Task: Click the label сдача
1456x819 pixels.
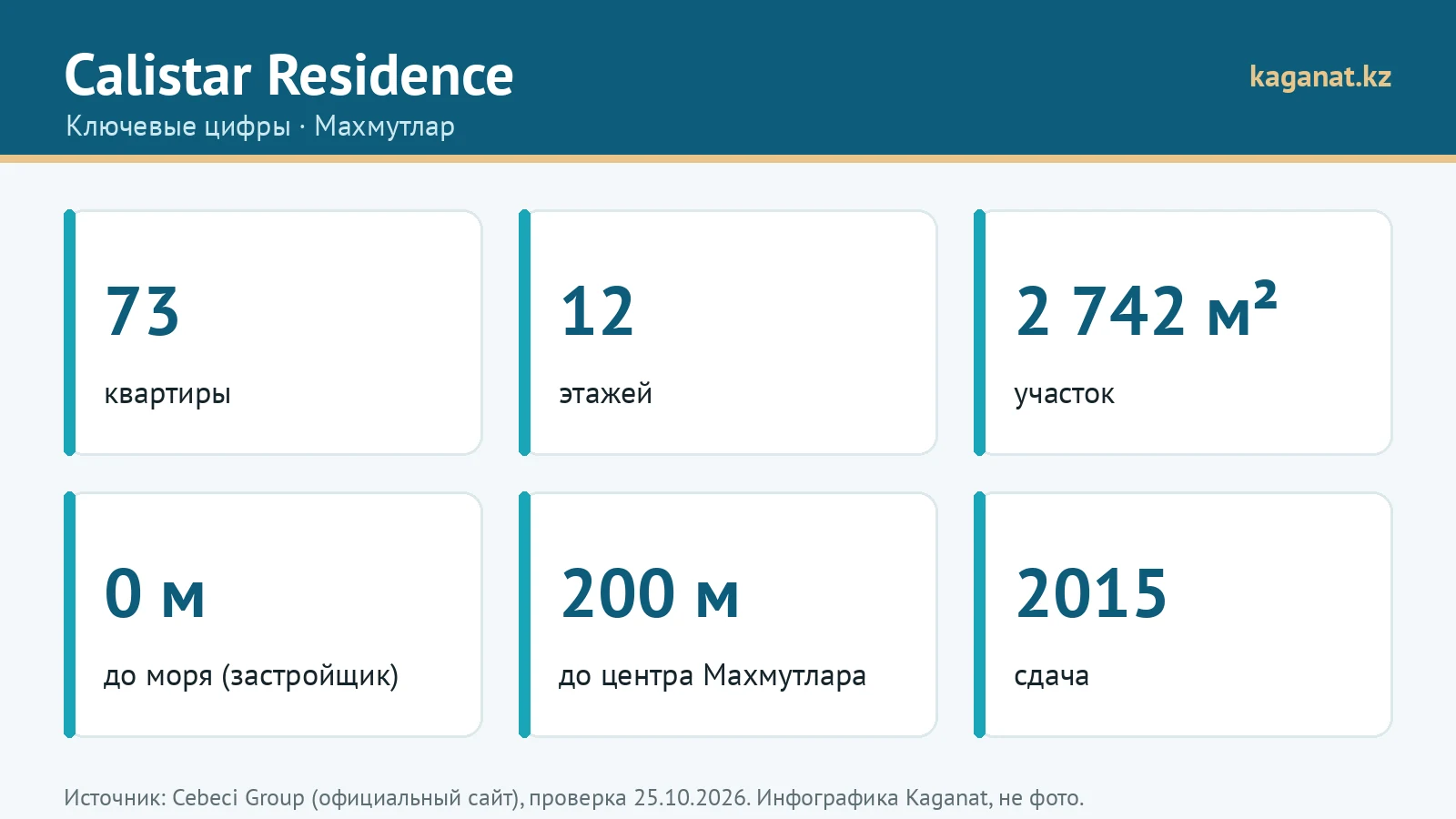Action: 1052,676
